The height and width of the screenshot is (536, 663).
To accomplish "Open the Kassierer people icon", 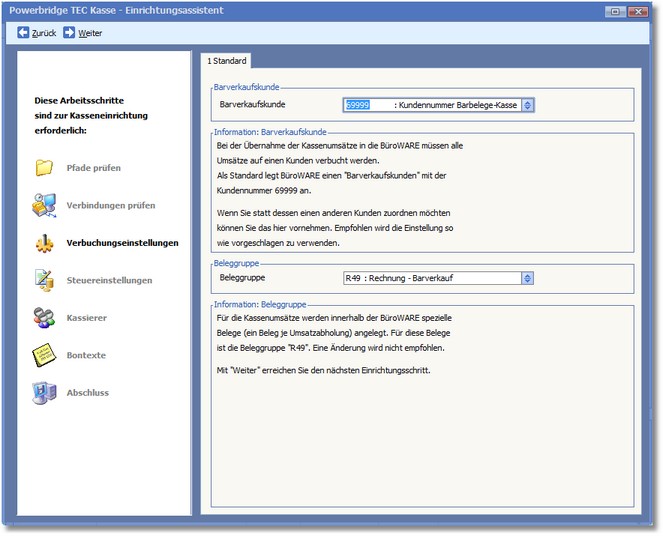I will 44,318.
